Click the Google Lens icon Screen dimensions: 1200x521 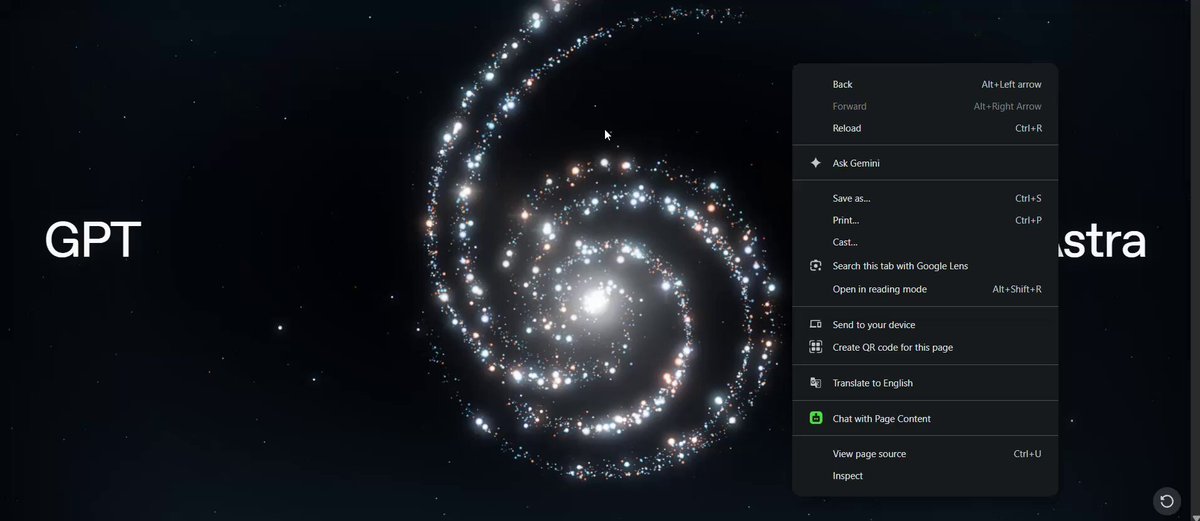[x=815, y=266]
